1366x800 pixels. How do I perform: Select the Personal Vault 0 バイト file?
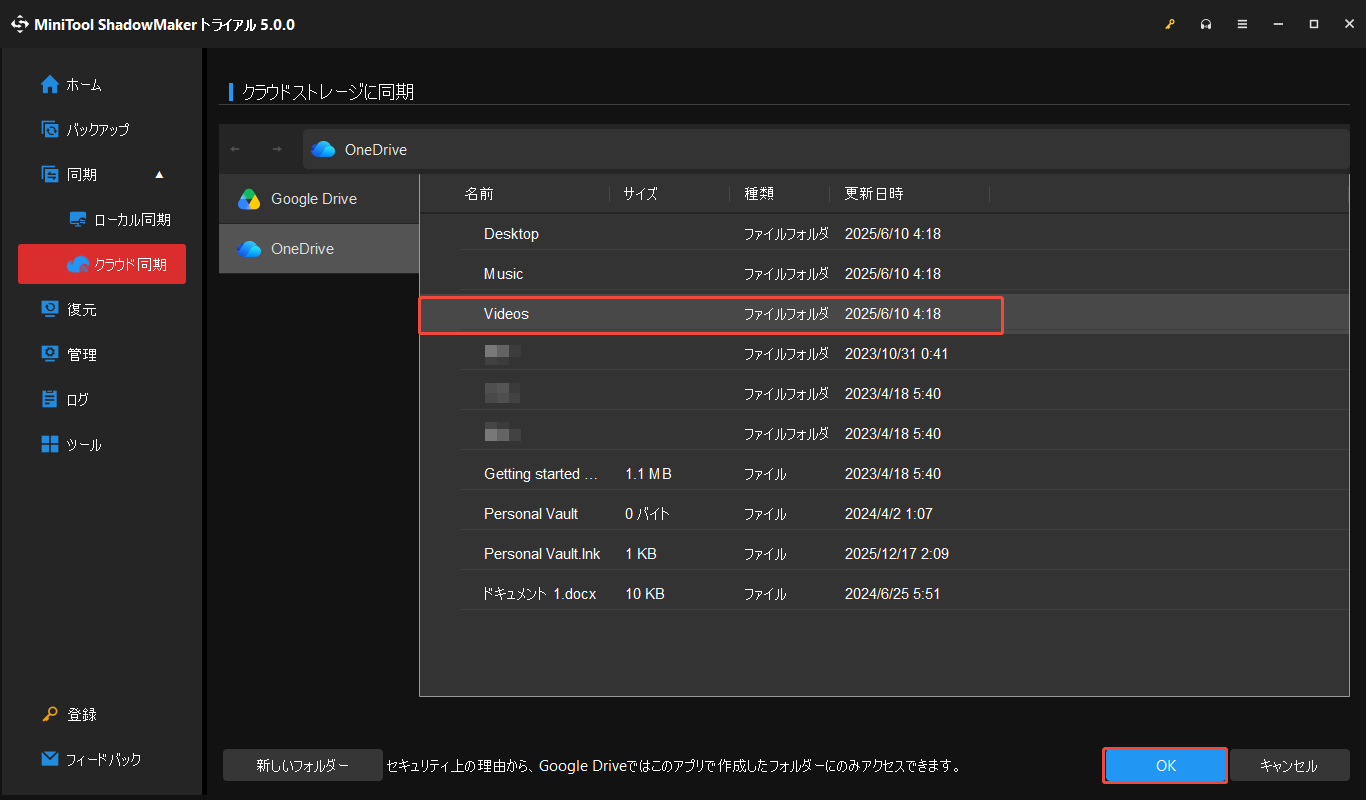pos(884,514)
